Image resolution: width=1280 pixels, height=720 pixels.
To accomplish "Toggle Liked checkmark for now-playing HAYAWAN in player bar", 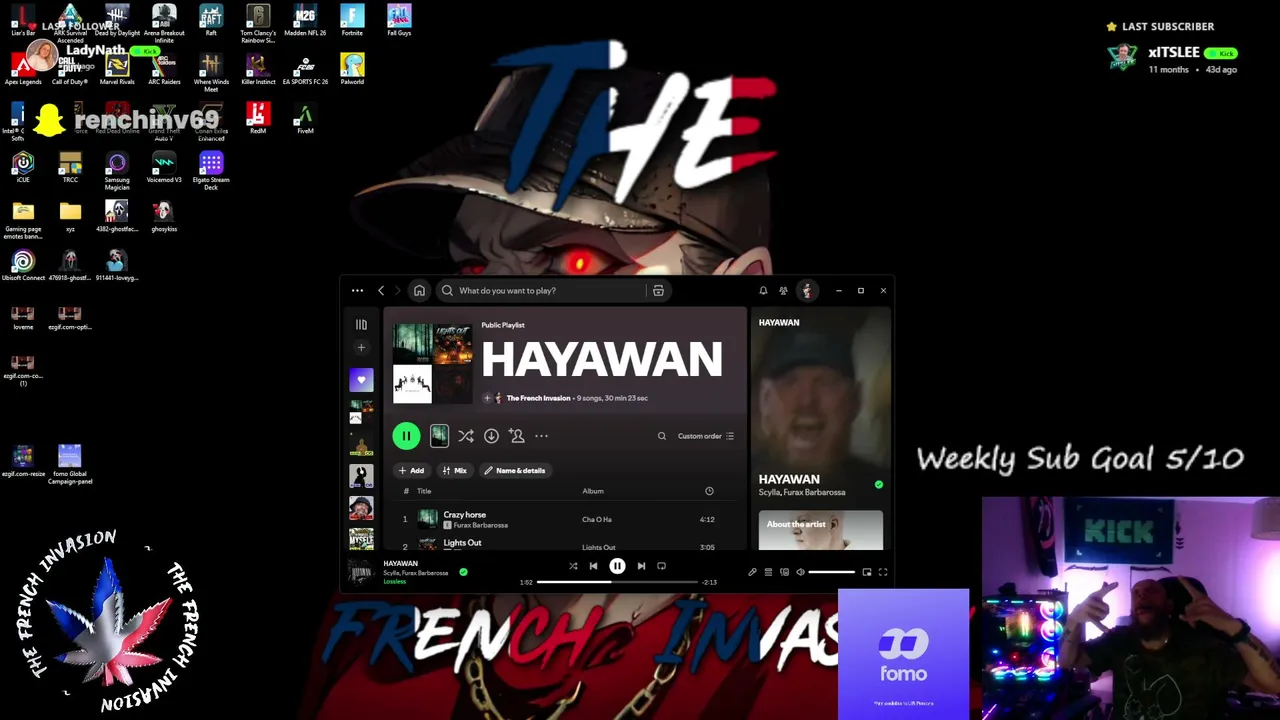I will point(463,572).
